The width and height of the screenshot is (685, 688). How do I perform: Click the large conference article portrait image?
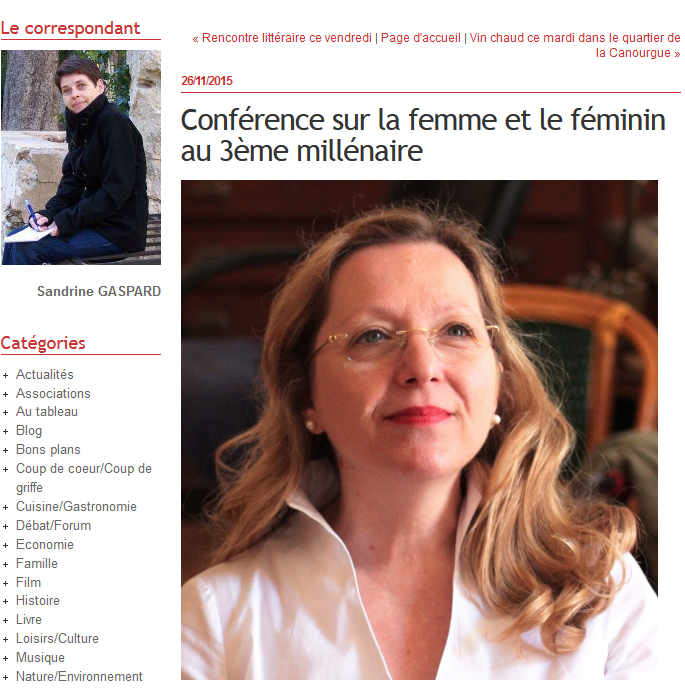point(419,430)
